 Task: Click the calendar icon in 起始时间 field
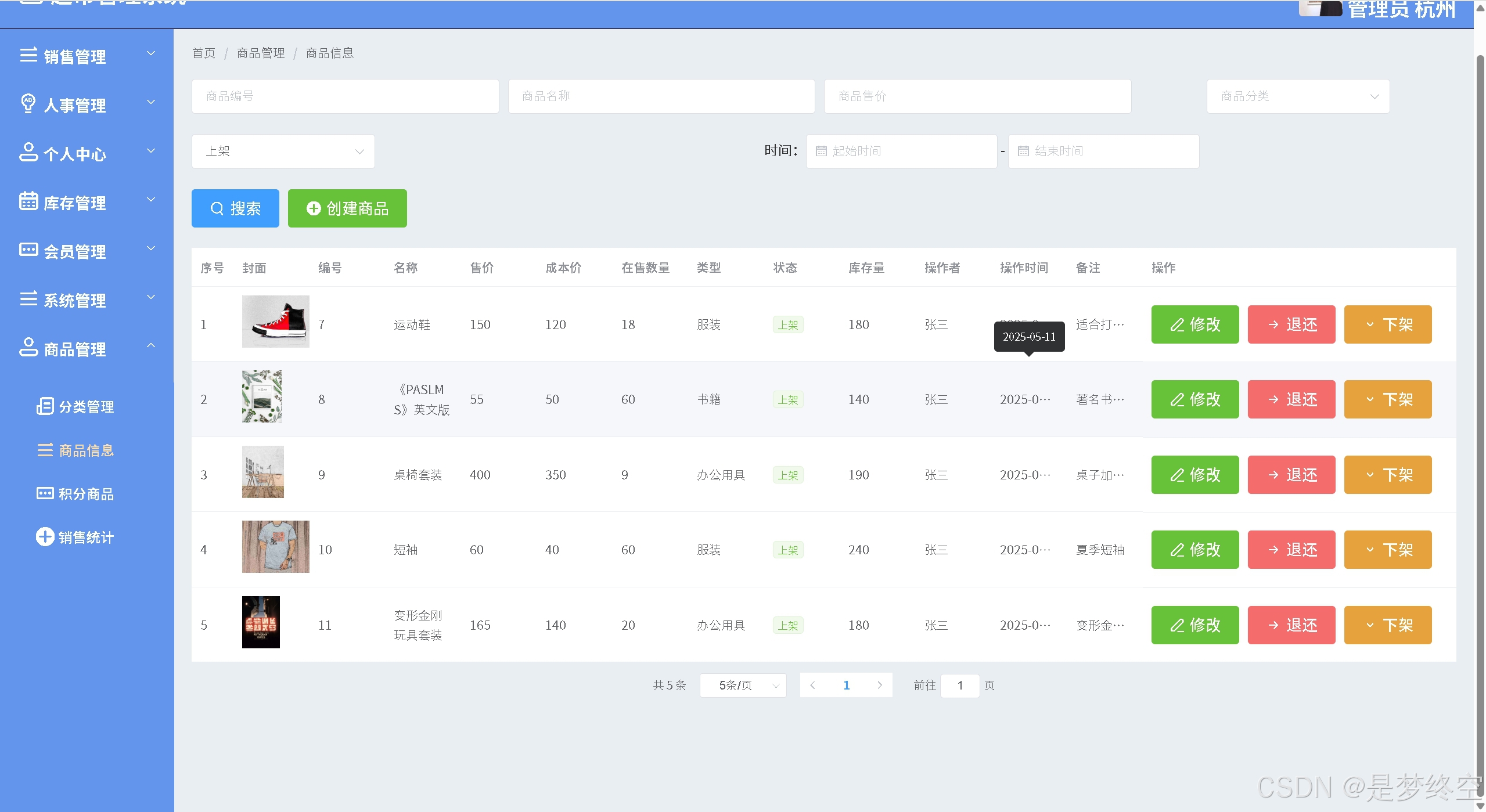point(821,151)
